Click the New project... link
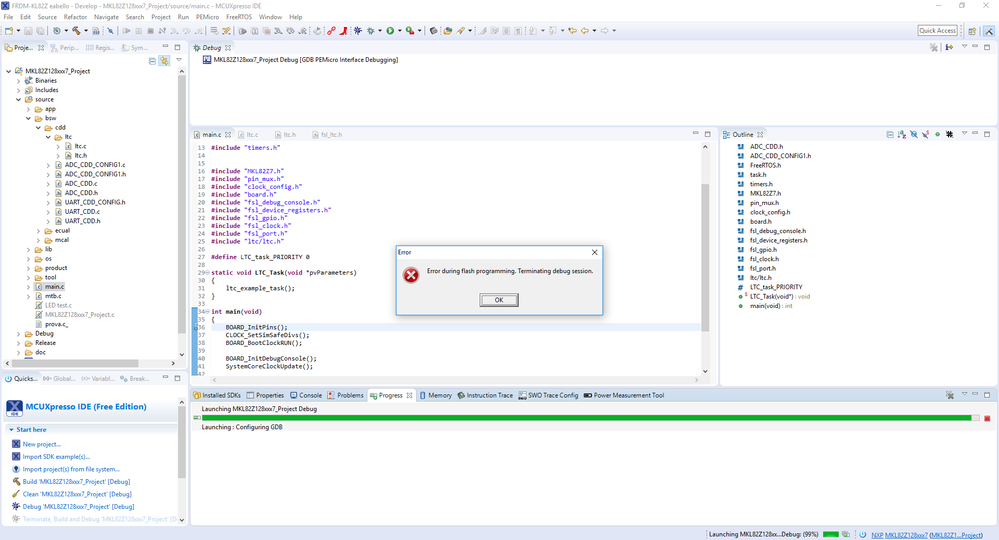 (42, 444)
